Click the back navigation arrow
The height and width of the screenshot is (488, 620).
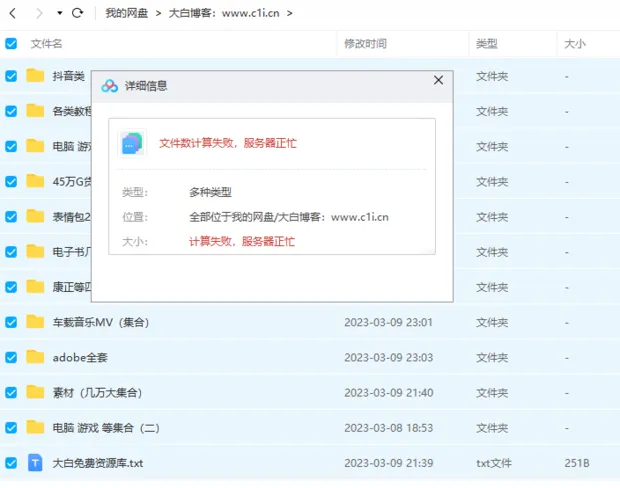(14, 13)
